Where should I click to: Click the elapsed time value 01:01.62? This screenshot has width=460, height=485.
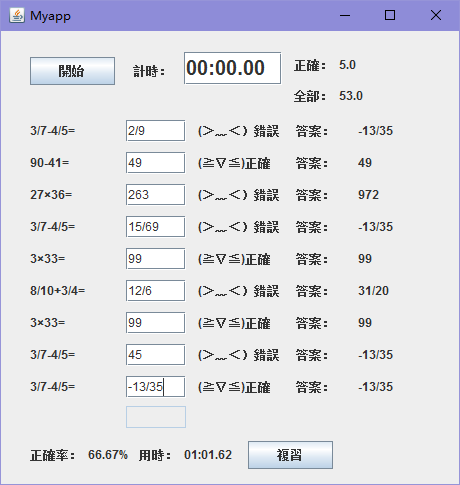pos(208,455)
